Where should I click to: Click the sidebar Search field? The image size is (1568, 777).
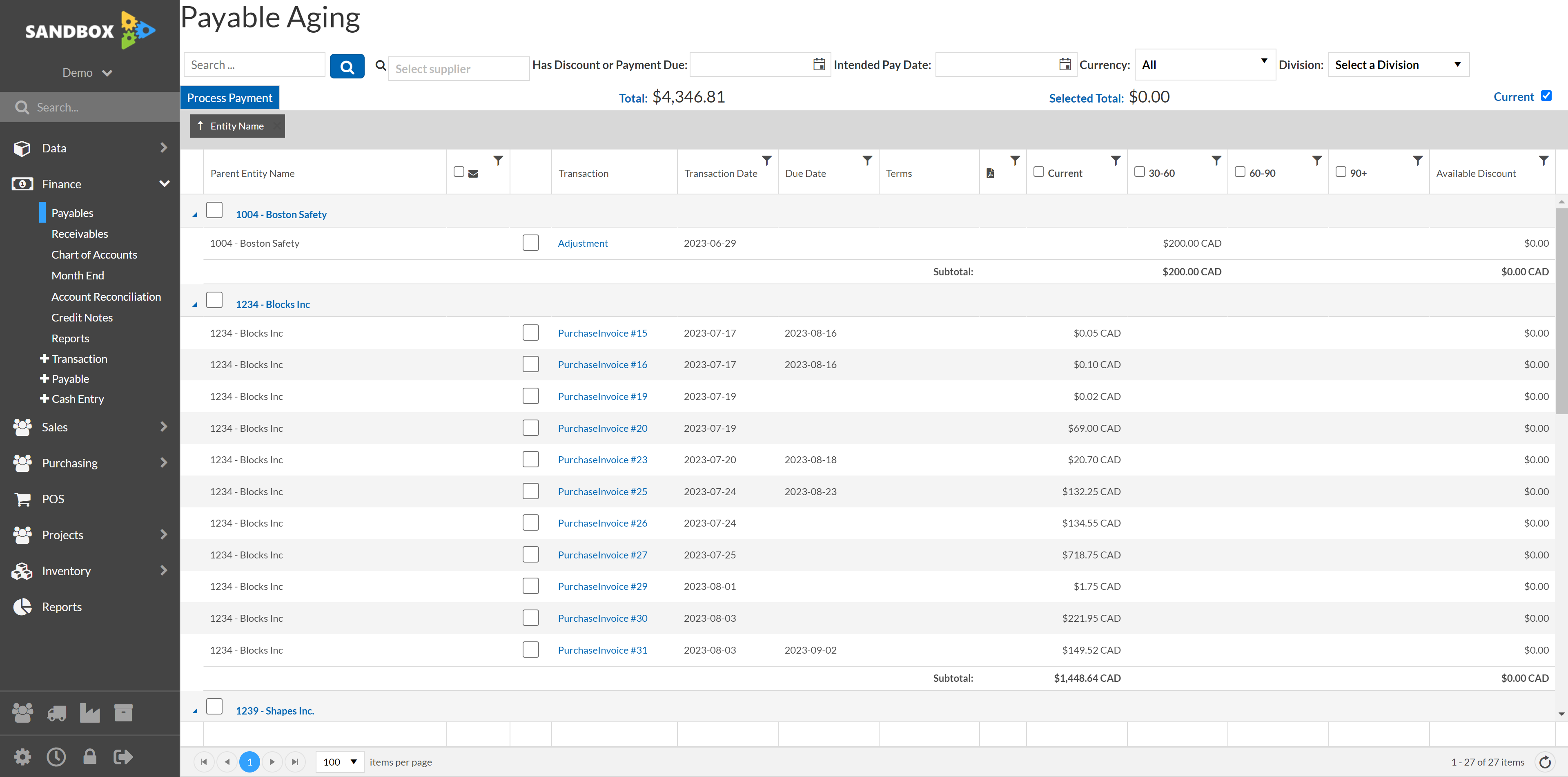tap(89, 107)
